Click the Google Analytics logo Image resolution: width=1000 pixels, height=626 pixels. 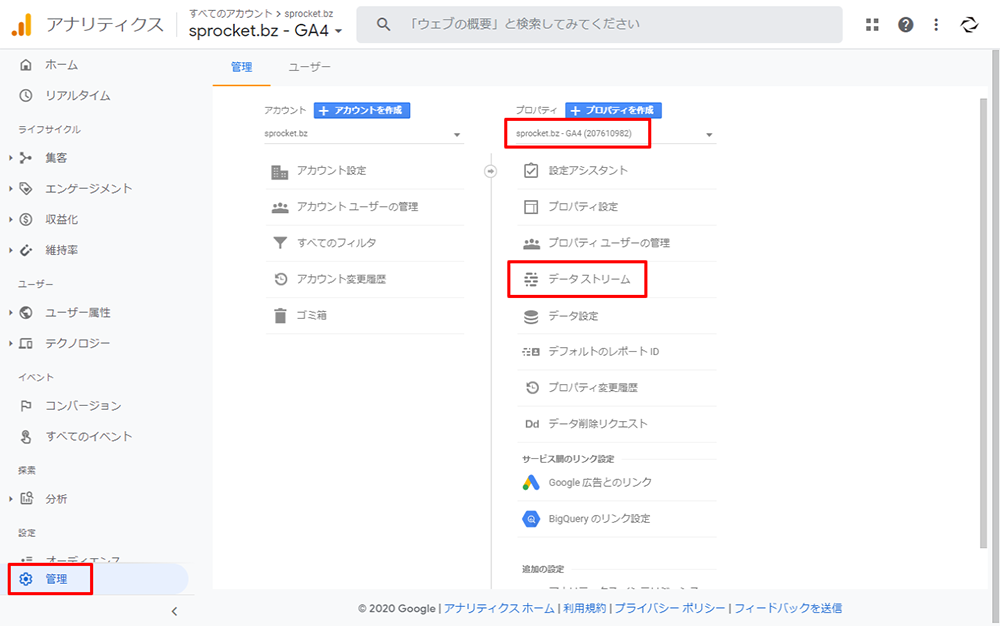click(22, 24)
